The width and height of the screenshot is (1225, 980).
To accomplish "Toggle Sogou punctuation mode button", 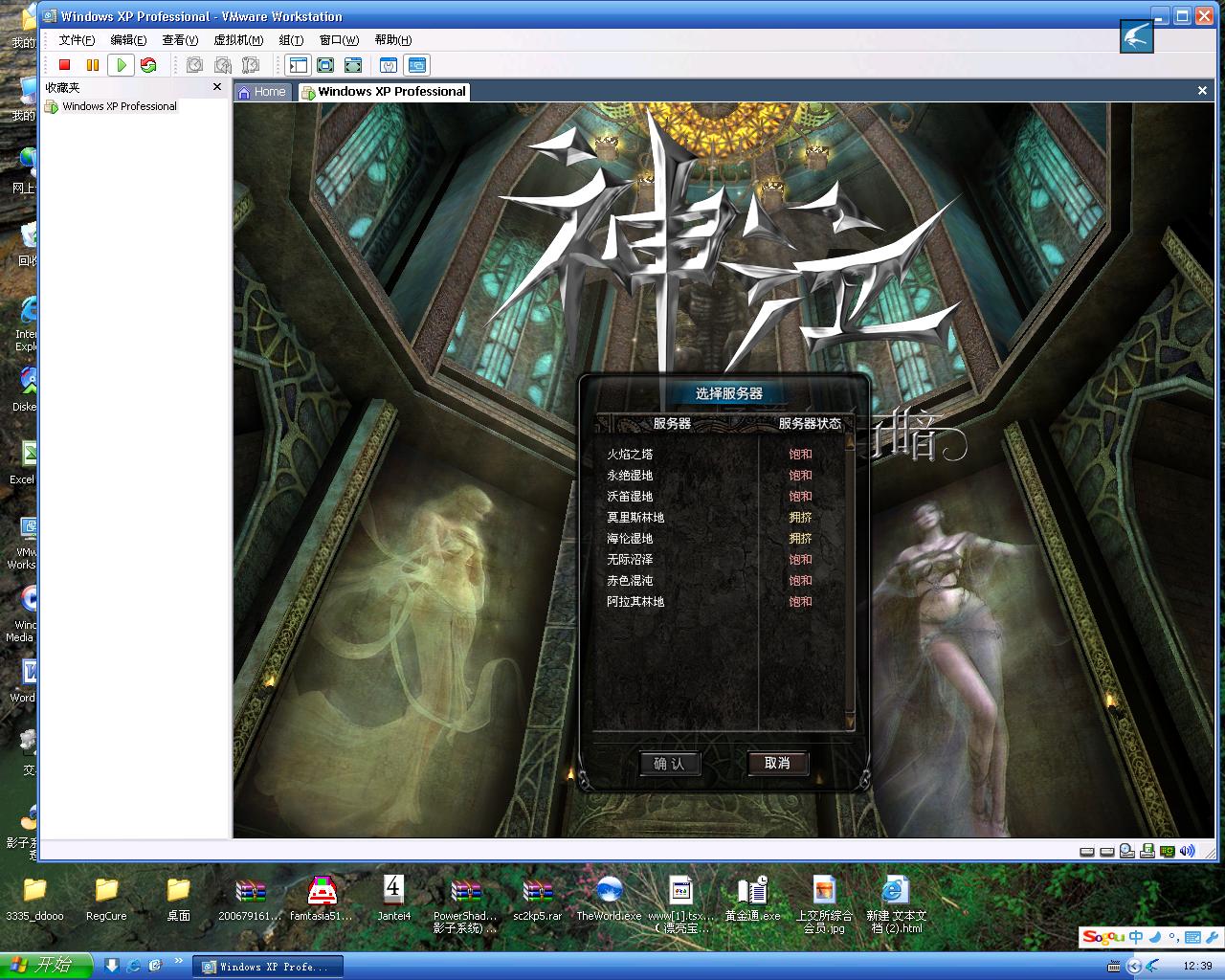I will coord(1173,938).
